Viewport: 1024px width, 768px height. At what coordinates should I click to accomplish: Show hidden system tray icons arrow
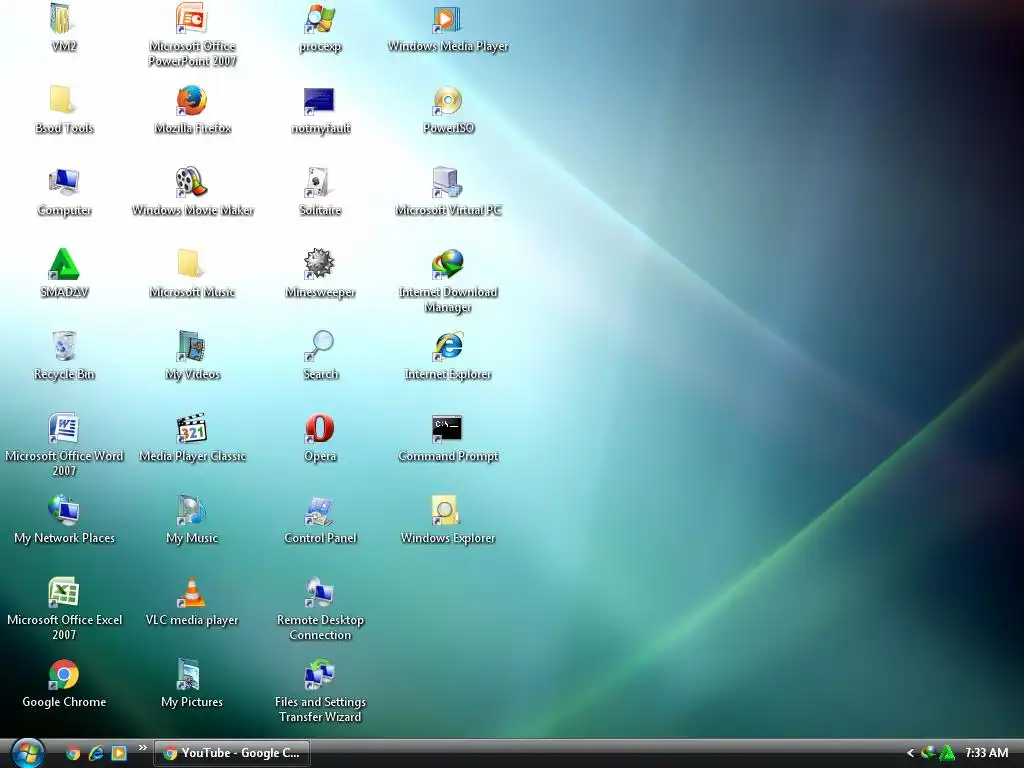(910, 753)
